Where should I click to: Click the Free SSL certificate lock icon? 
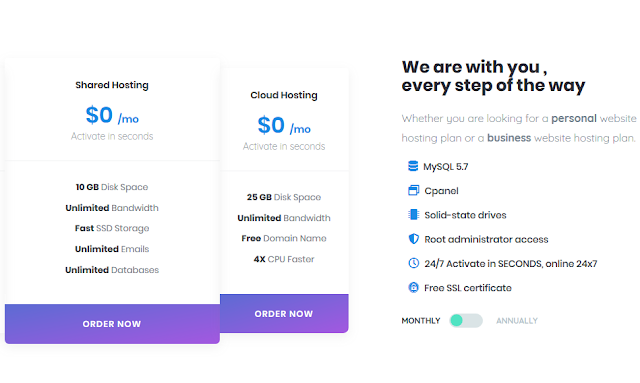point(413,287)
